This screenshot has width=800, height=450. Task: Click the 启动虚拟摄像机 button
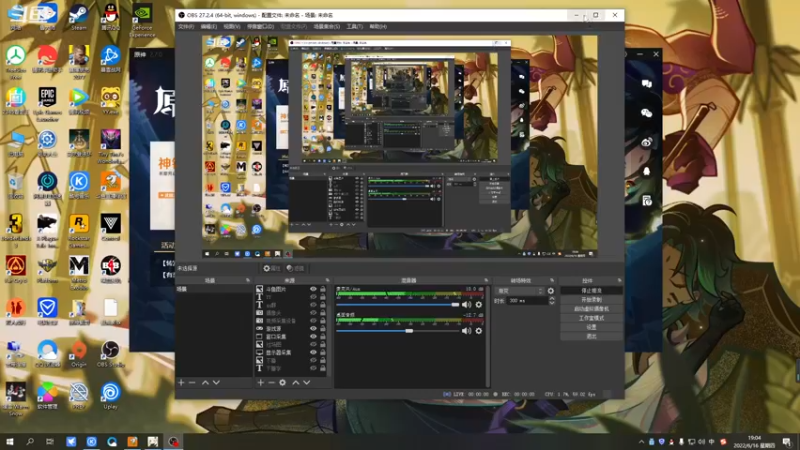pyautogui.click(x=591, y=309)
